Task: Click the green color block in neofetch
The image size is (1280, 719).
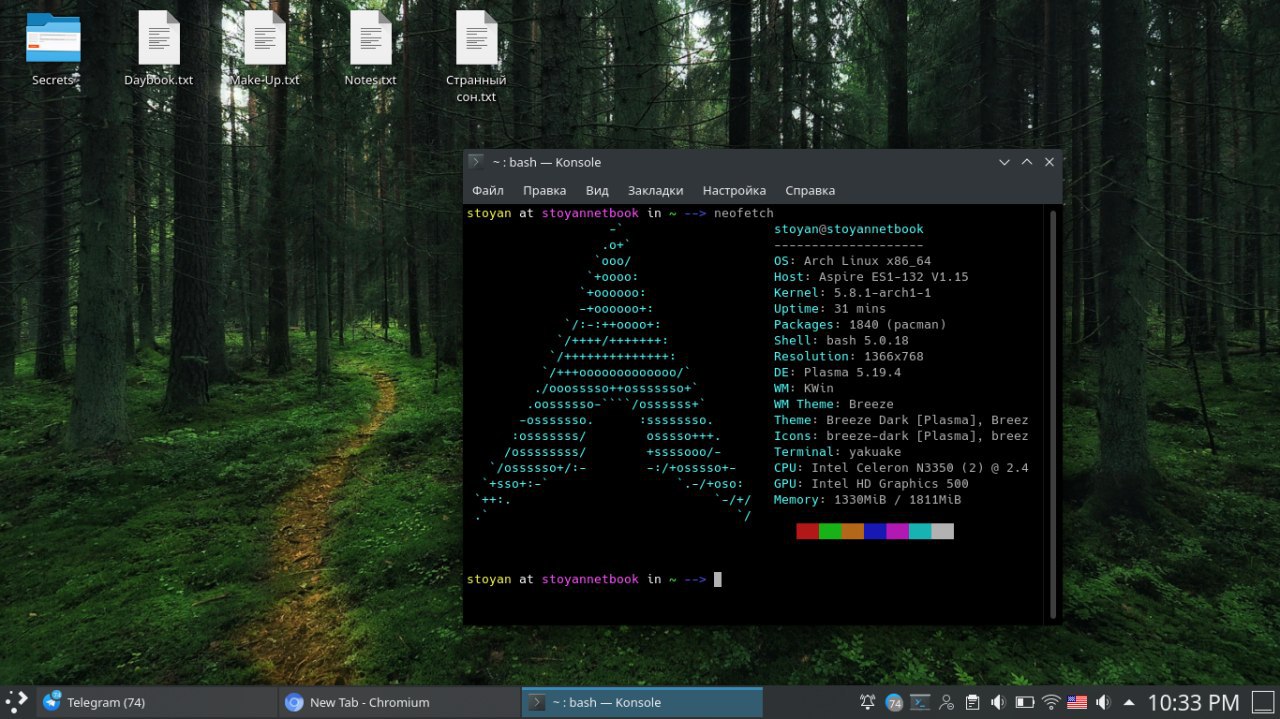Action: [x=830, y=531]
